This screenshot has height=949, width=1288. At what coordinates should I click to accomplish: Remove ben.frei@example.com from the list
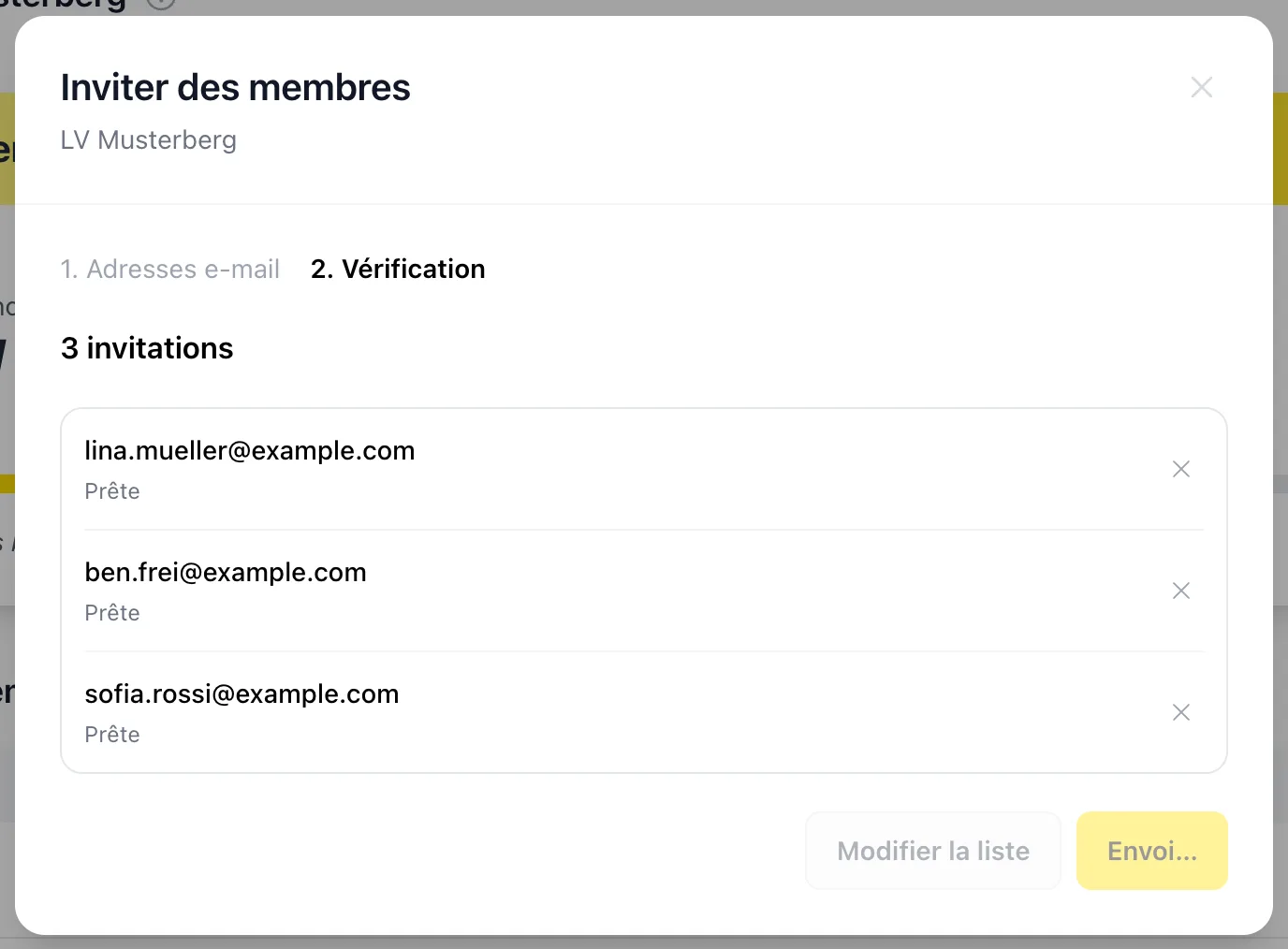click(x=1181, y=591)
